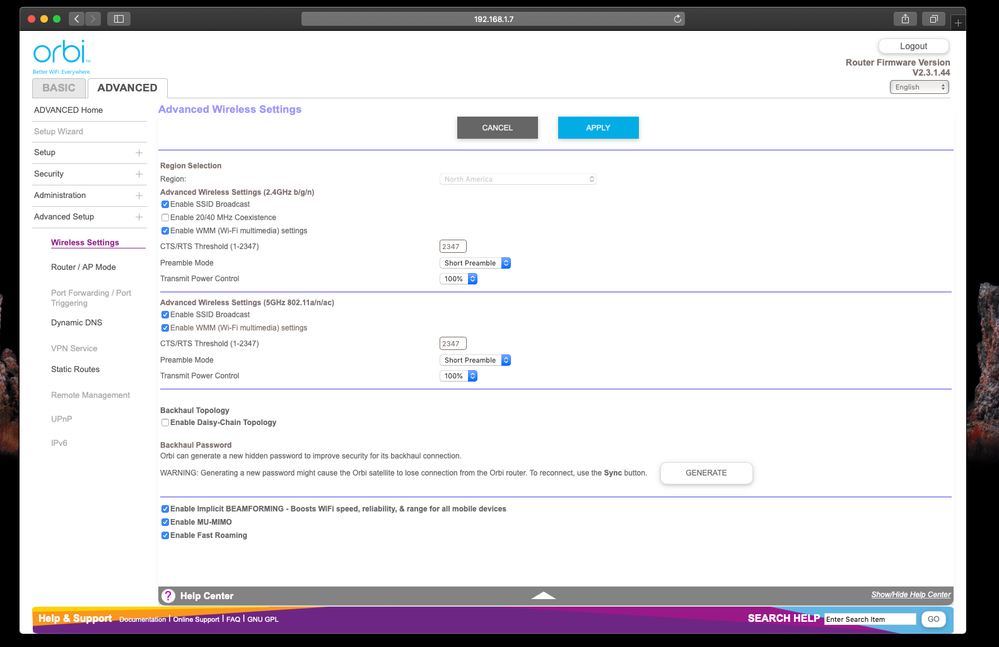Viewport: 999px width, 647px height.
Task: Toggle Enable MU-MIMO checkbox
Action: coord(165,522)
